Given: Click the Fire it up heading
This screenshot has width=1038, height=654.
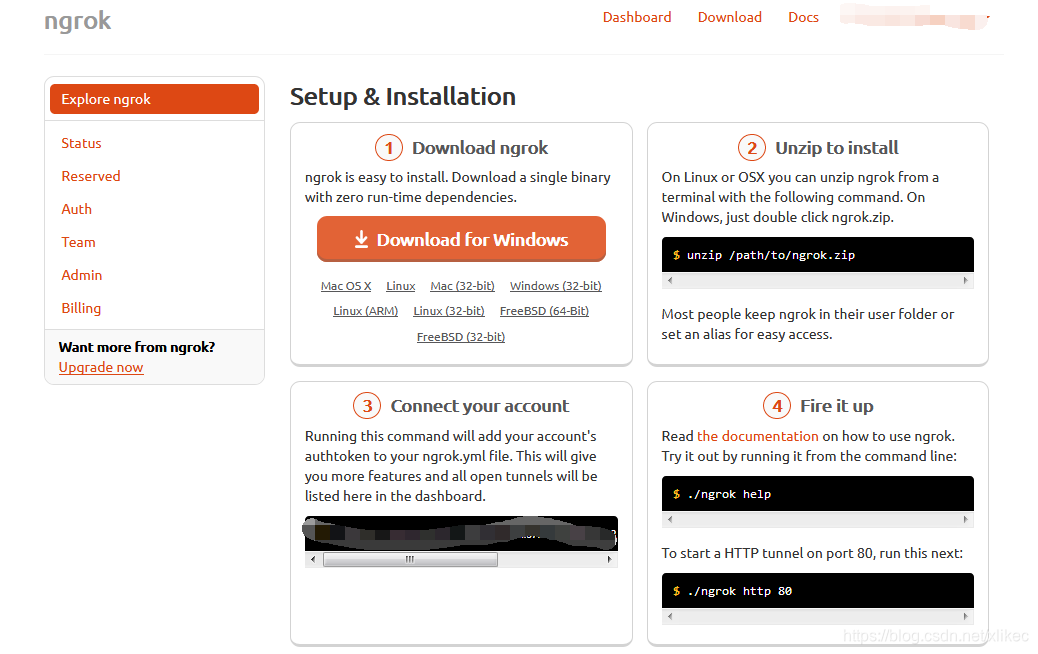Looking at the screenshot, I should tap(837, 406).
